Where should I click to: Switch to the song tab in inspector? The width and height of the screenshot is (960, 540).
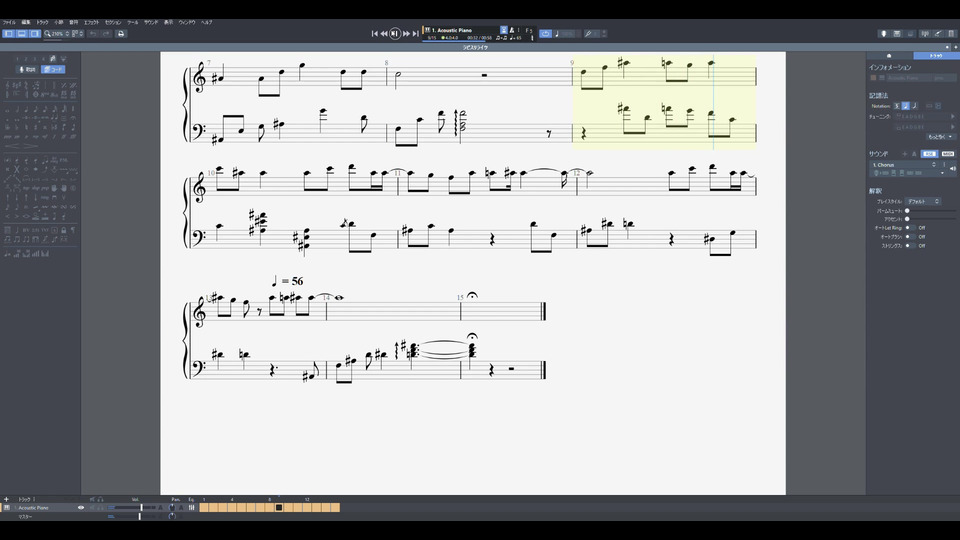pos(889,56)
